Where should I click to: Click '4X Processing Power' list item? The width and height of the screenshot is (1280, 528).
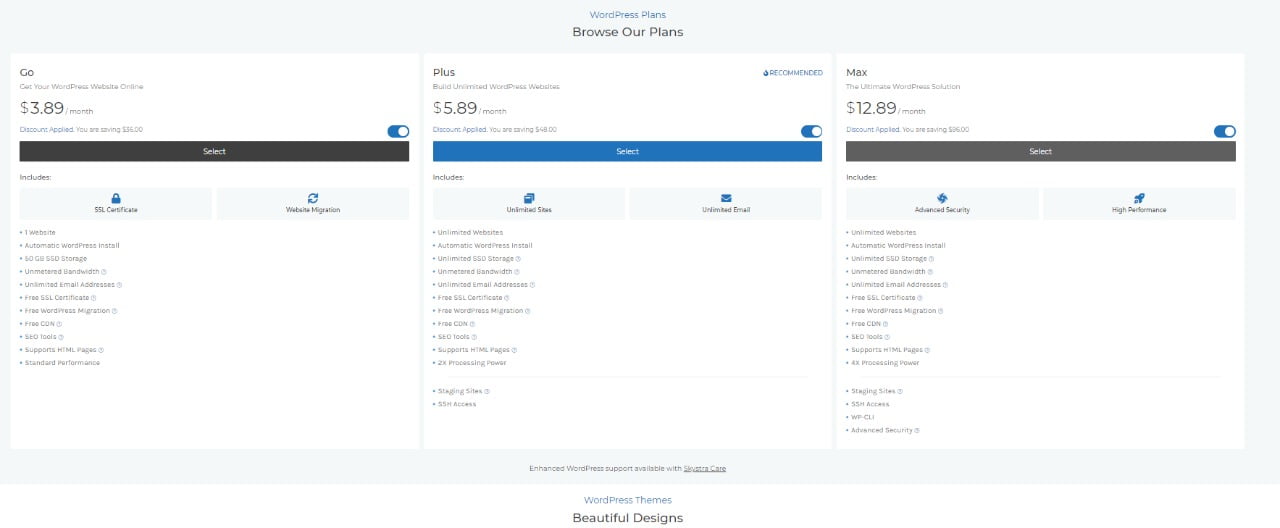885,362
